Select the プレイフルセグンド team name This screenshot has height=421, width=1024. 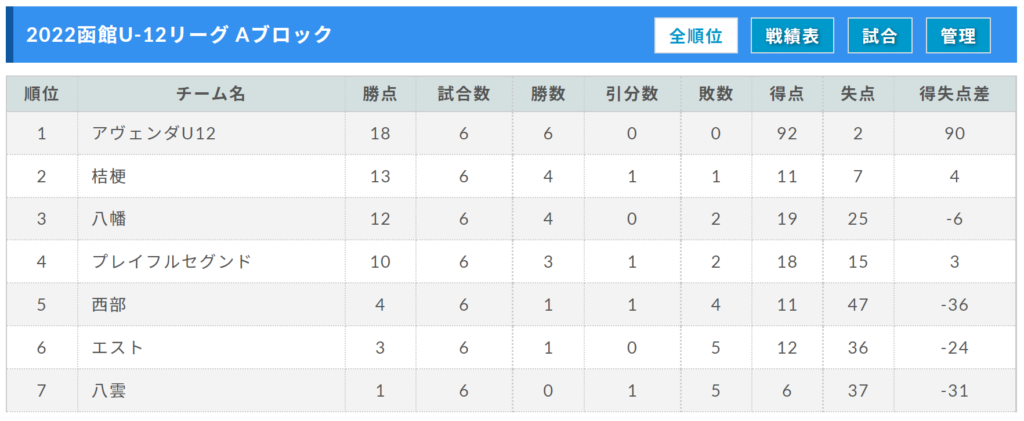coord(172,262)
